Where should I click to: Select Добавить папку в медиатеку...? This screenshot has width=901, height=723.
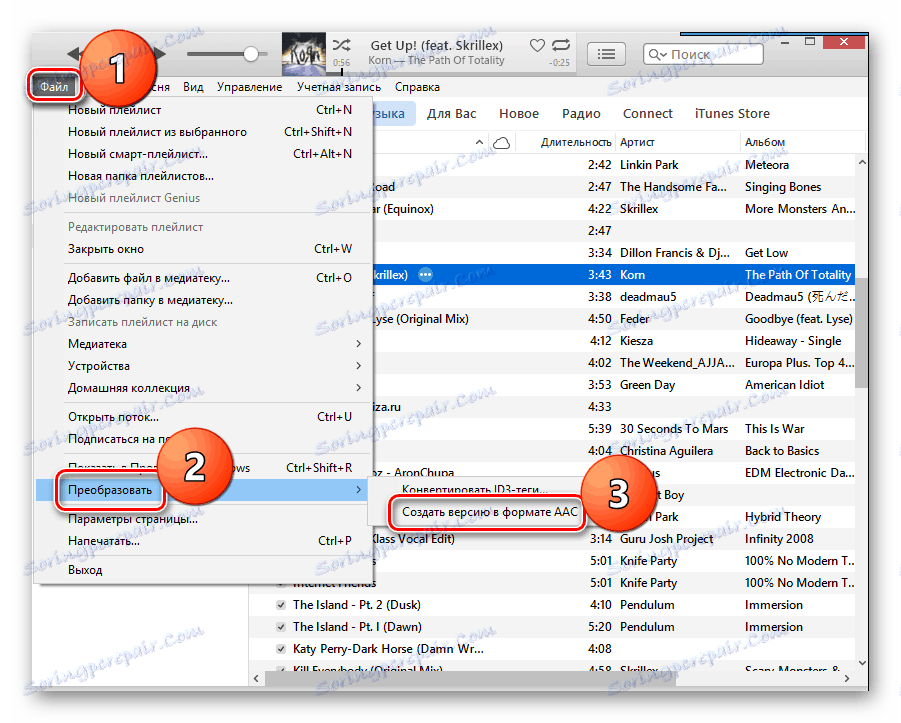pyautogui.click(x=201, y=300)
